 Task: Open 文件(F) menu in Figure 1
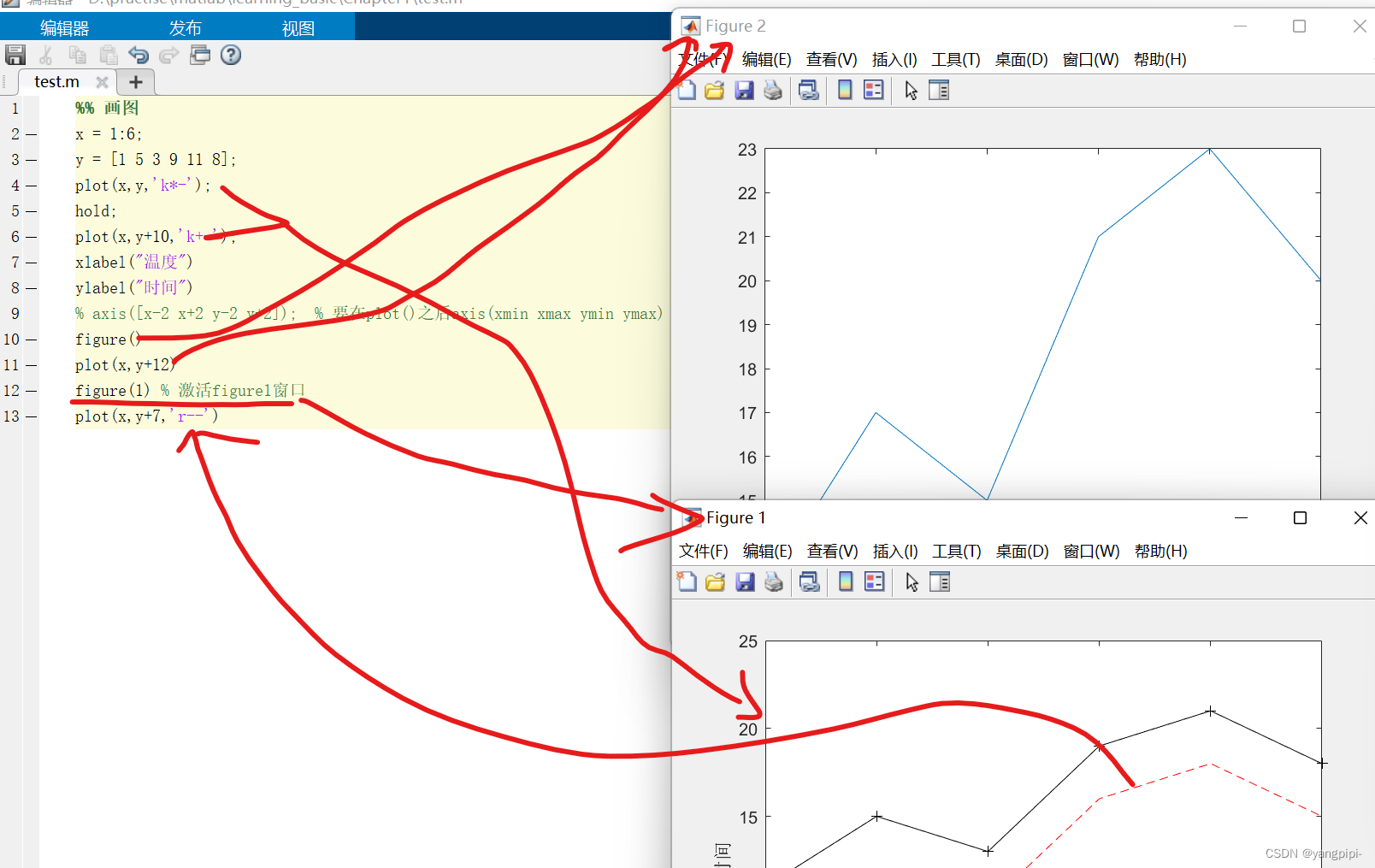[x=704, y=551]
